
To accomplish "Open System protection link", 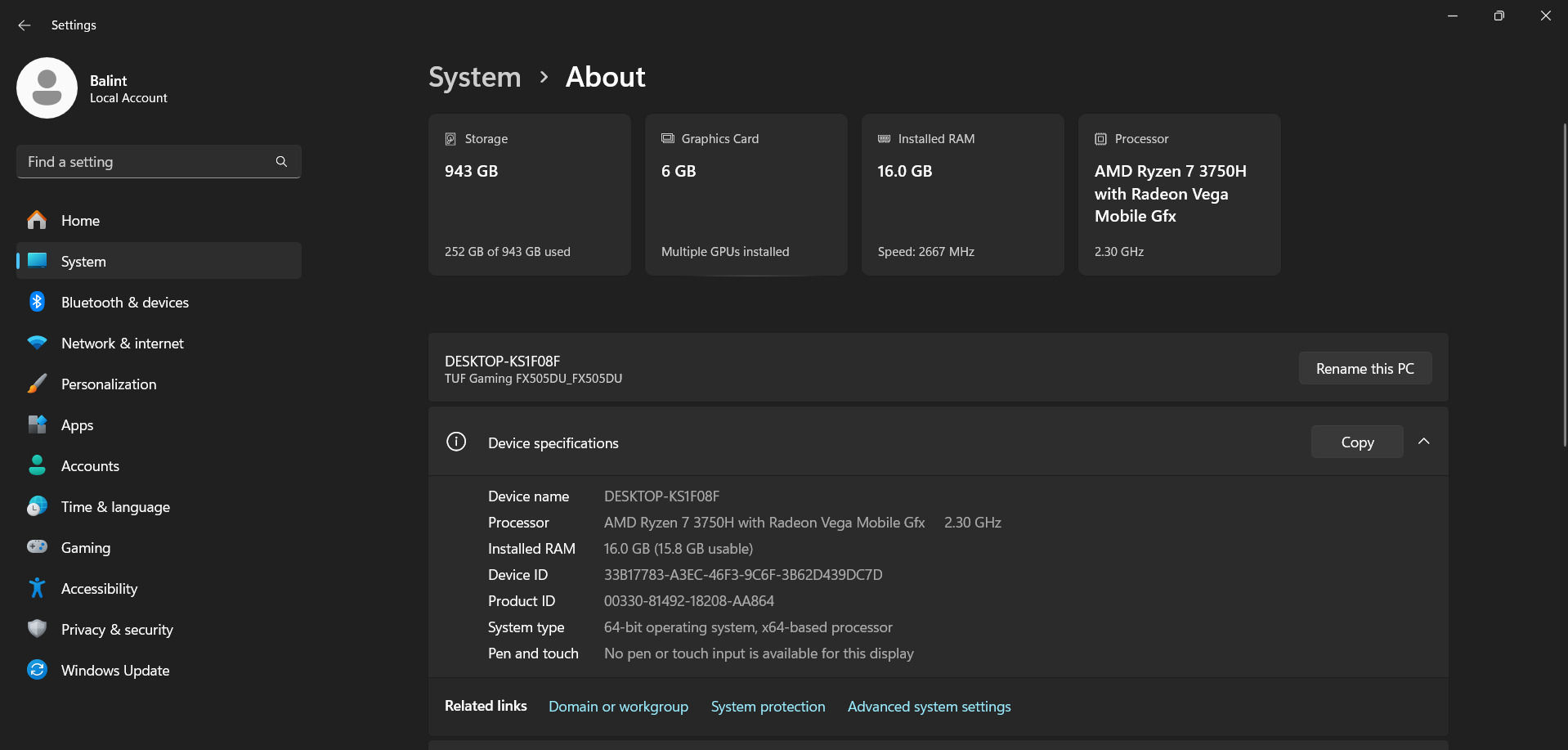I will click(768, 706).
